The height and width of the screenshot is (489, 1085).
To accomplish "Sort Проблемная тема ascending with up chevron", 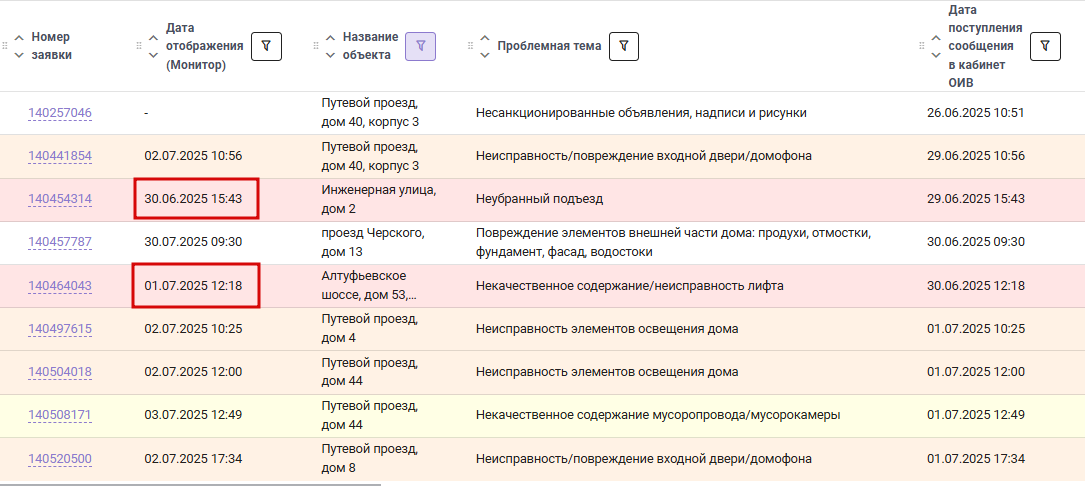I will coord(484,37).
